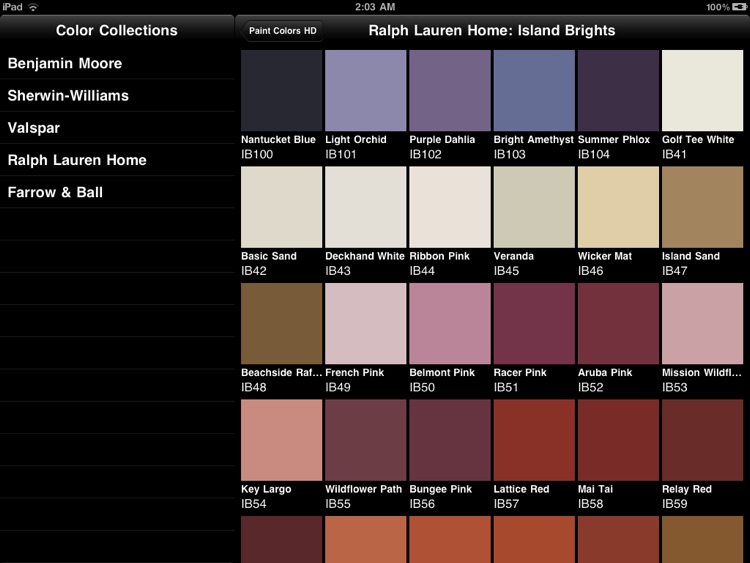
Task: Pick the French Pink swatch
Action: point(366,323)
